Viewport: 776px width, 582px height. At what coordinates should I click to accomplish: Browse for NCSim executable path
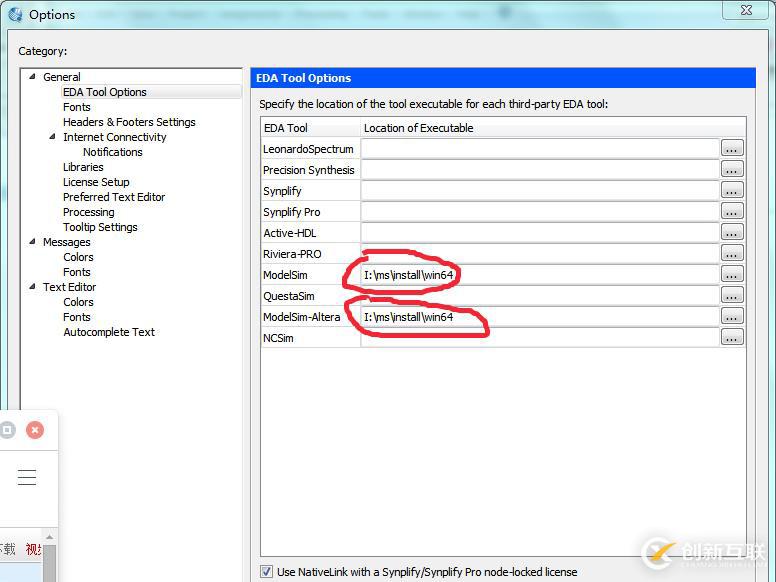732,338
